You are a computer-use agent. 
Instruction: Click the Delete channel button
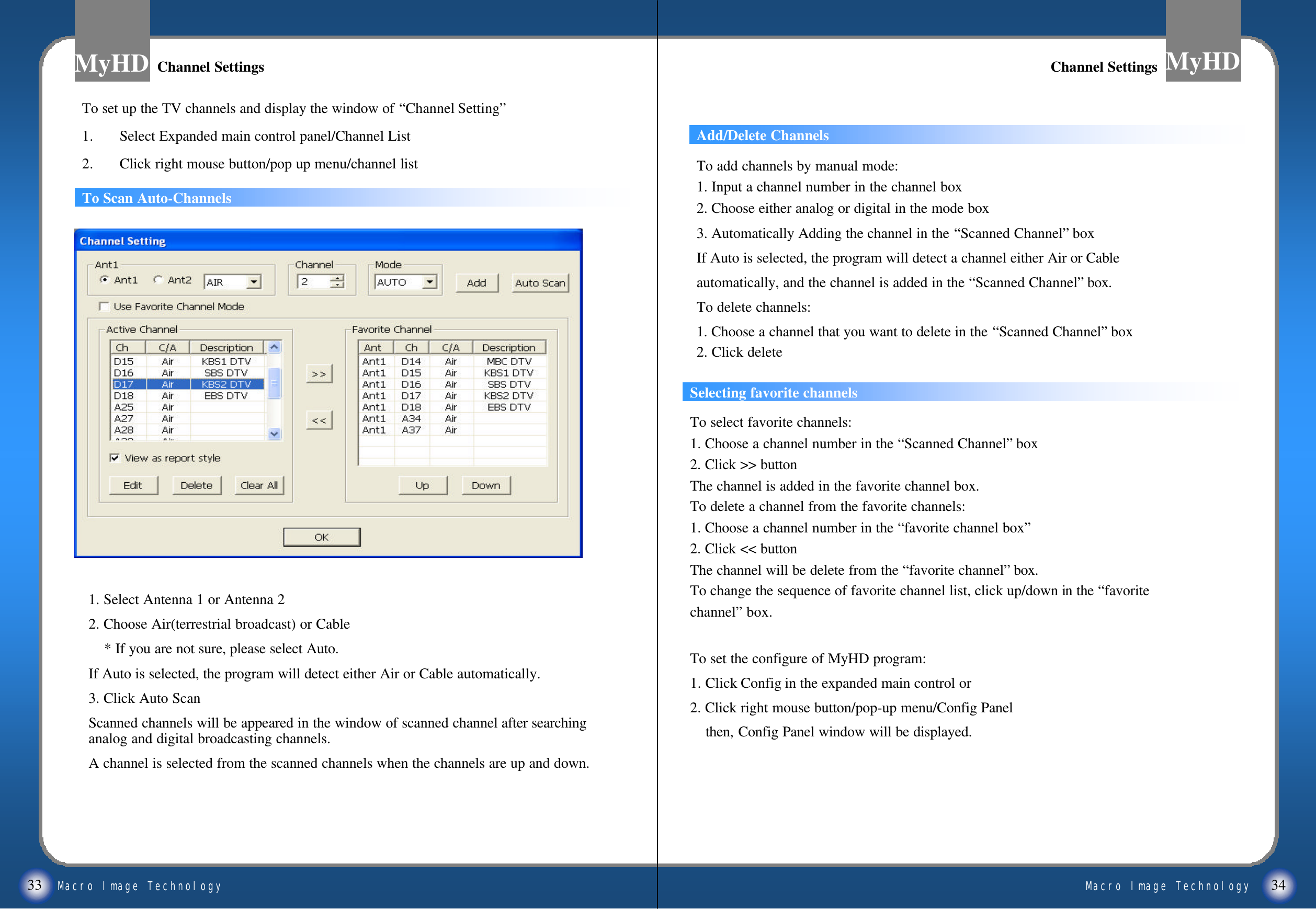coord(197,485)
